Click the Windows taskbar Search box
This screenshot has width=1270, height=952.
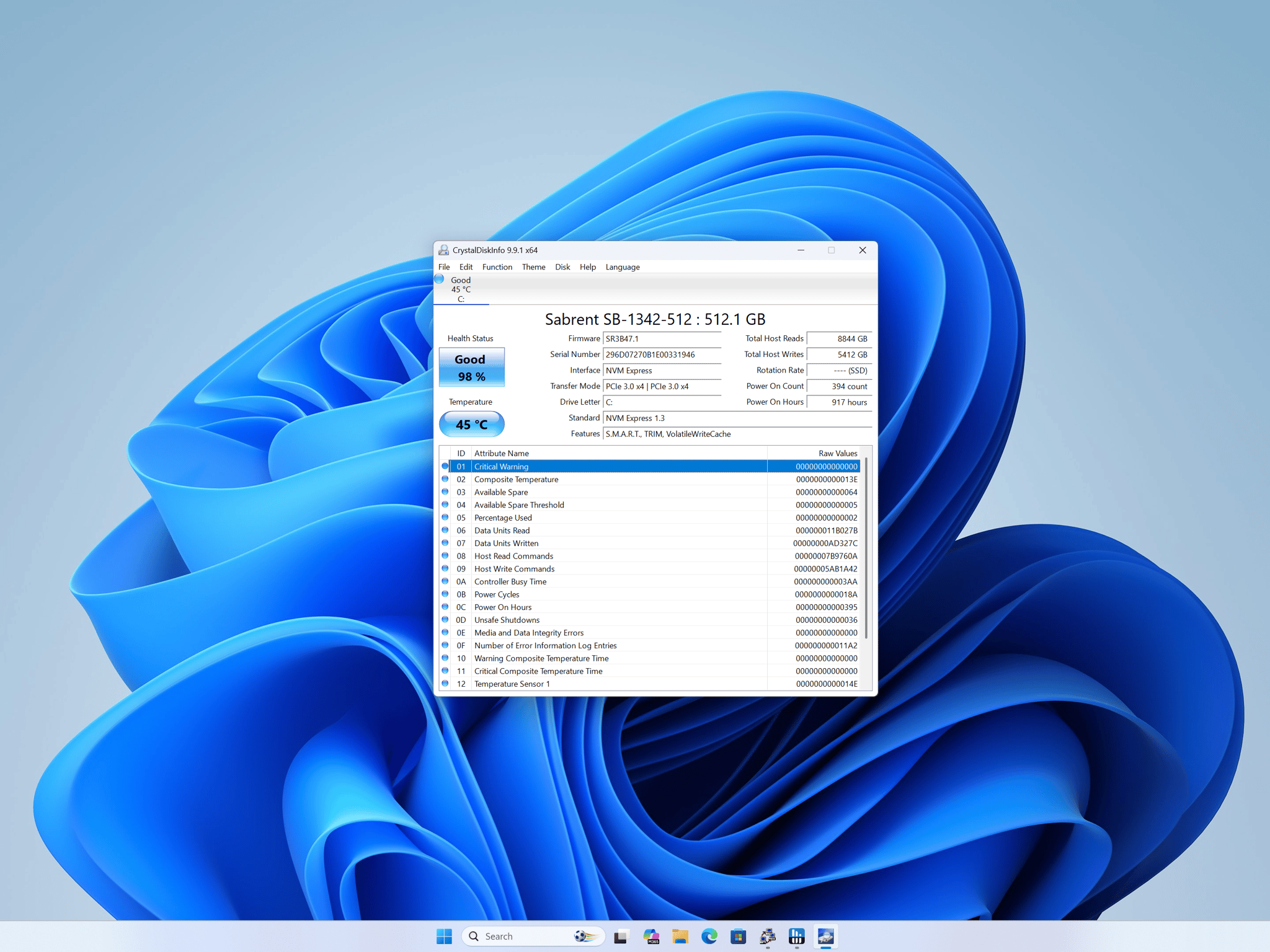click(533, 936)
